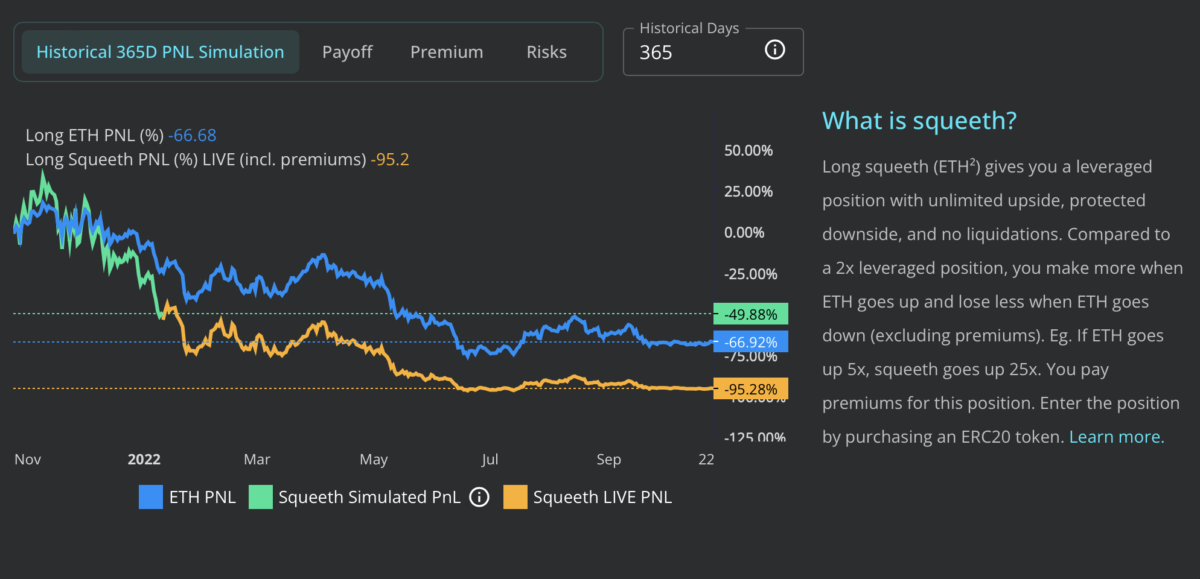
Task: Click the orange Squeeth LIVE PNL swatch
Action: [514, 496]
